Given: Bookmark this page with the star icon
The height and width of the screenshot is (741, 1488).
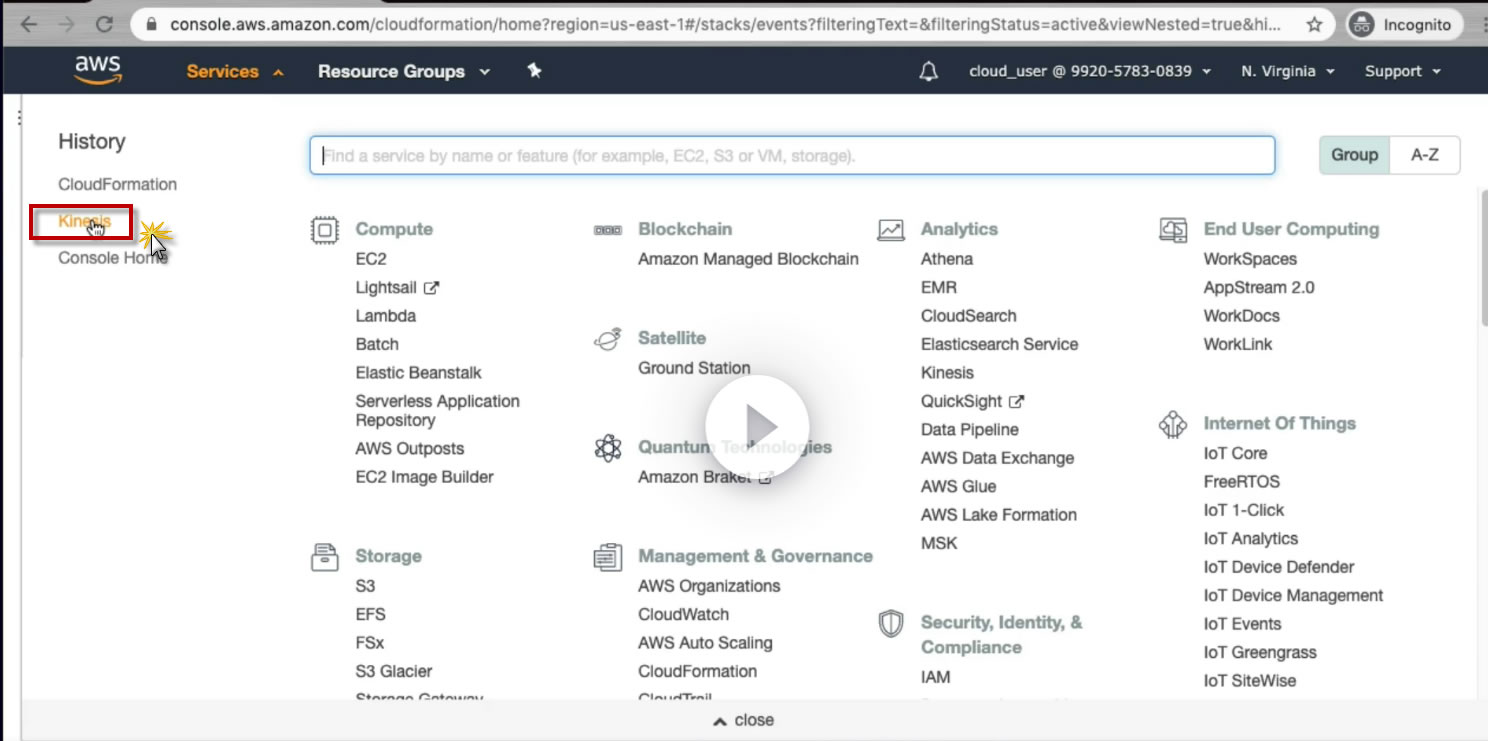Looking at the screenshot, I should 1315,25.
